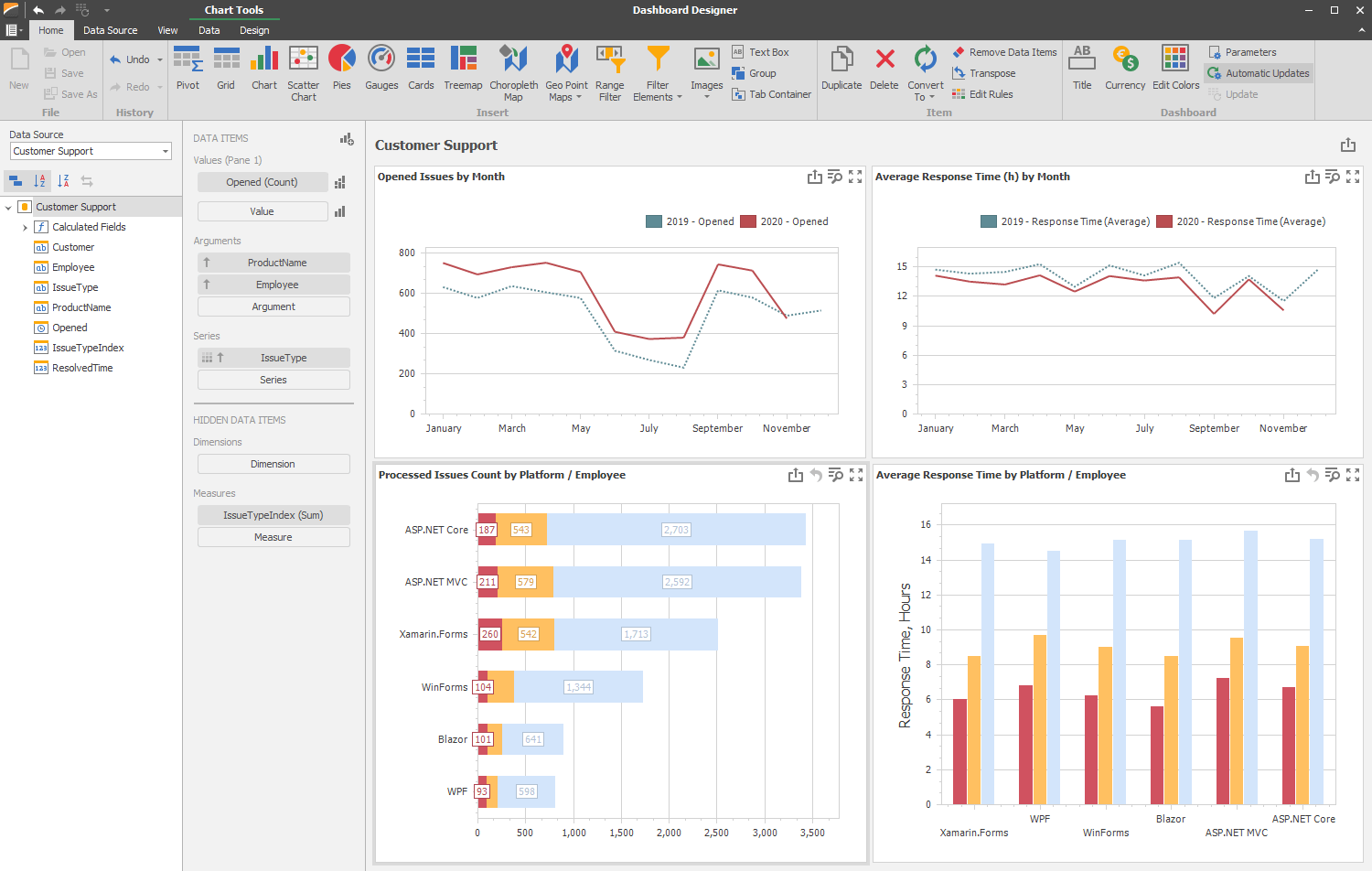Open the Customer Support data source dropdown

click(x=165, y=152)
